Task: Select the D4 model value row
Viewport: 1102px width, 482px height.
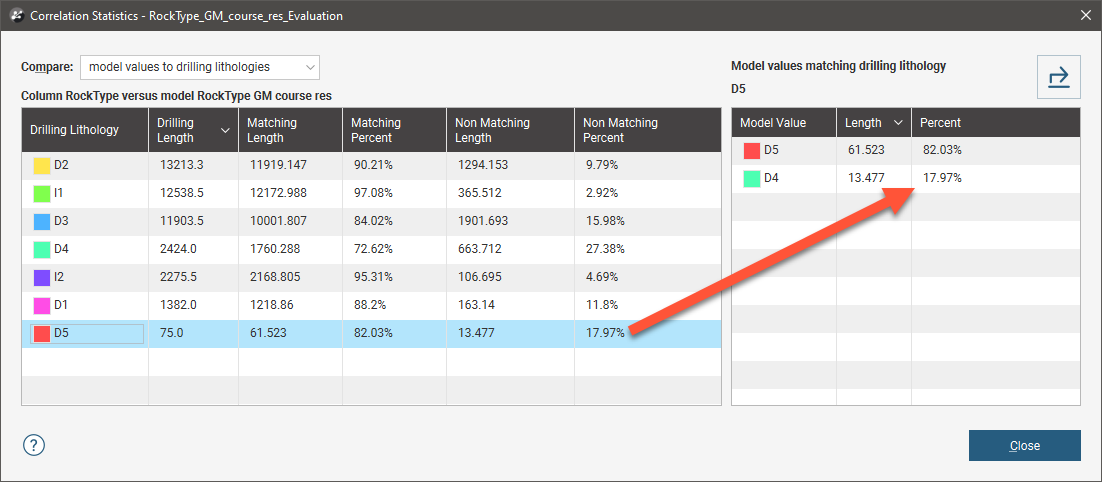Action: point(800,179)
